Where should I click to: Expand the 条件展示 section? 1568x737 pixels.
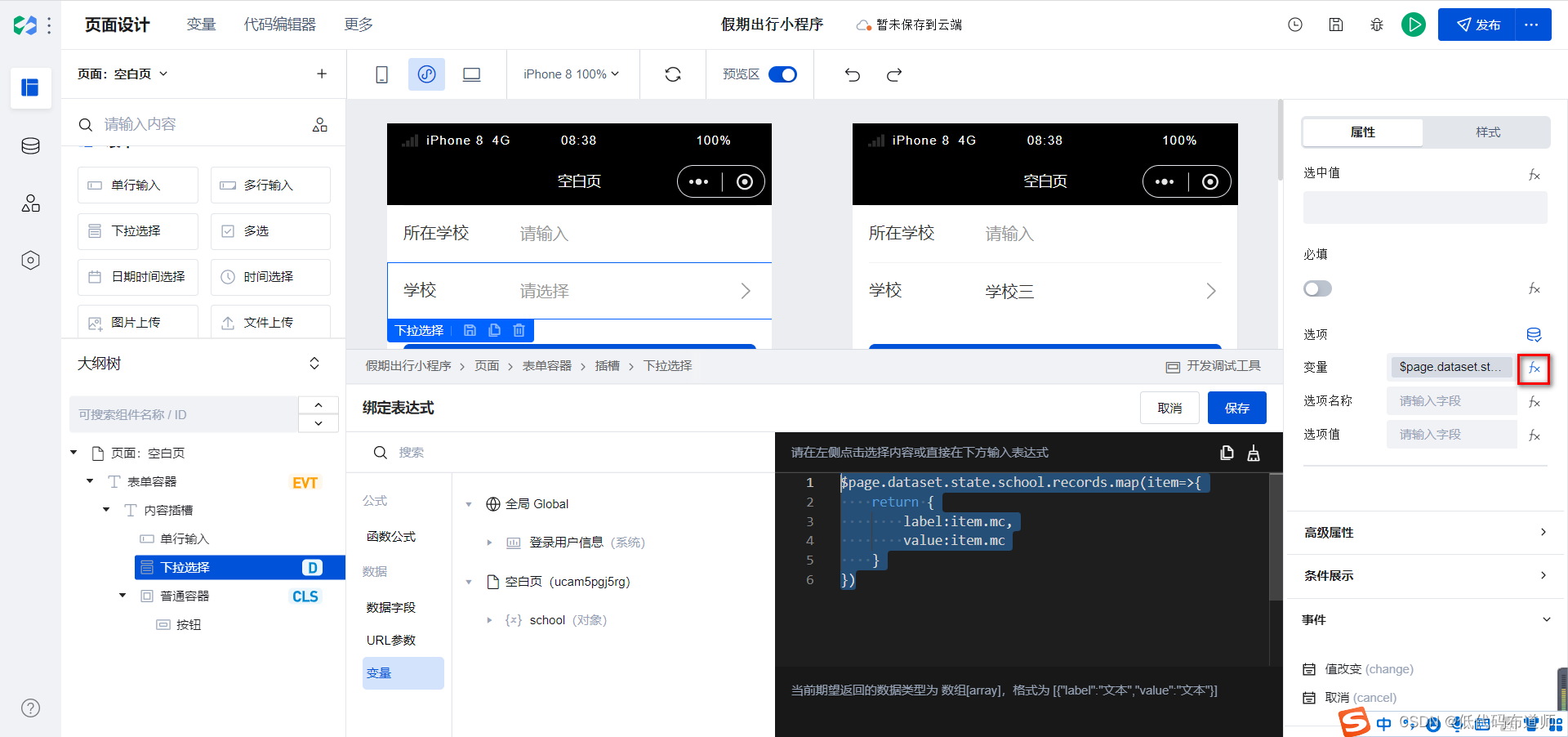click(1425, 575)
